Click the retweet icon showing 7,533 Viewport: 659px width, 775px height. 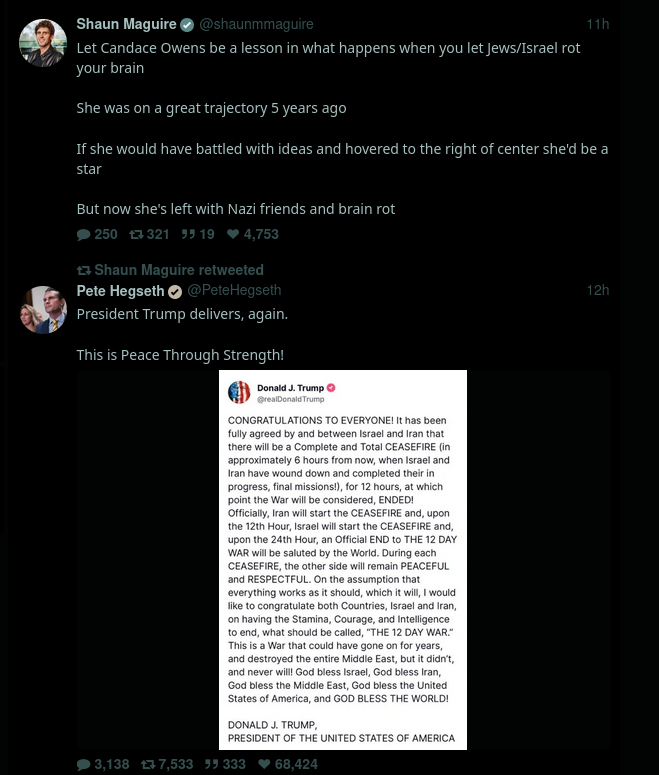pyautogui.click(x=148, y=765)
